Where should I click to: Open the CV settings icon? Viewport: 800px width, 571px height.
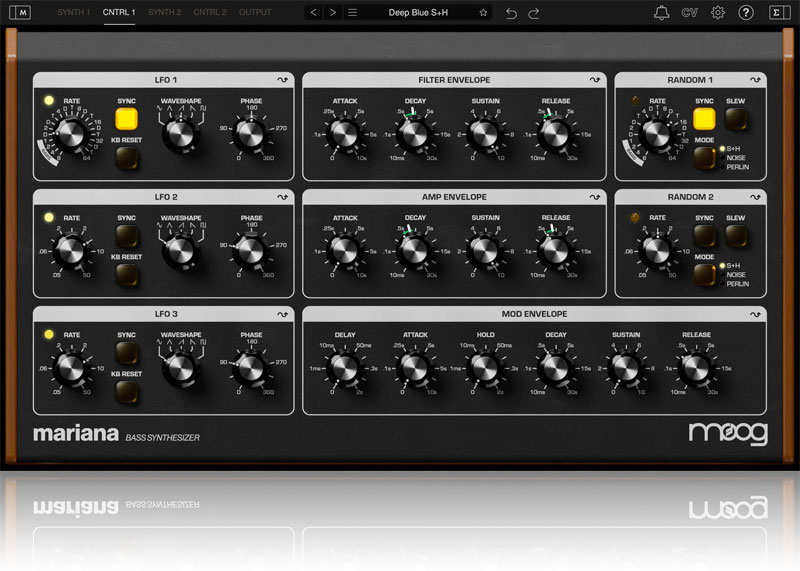tap(690, 13)
